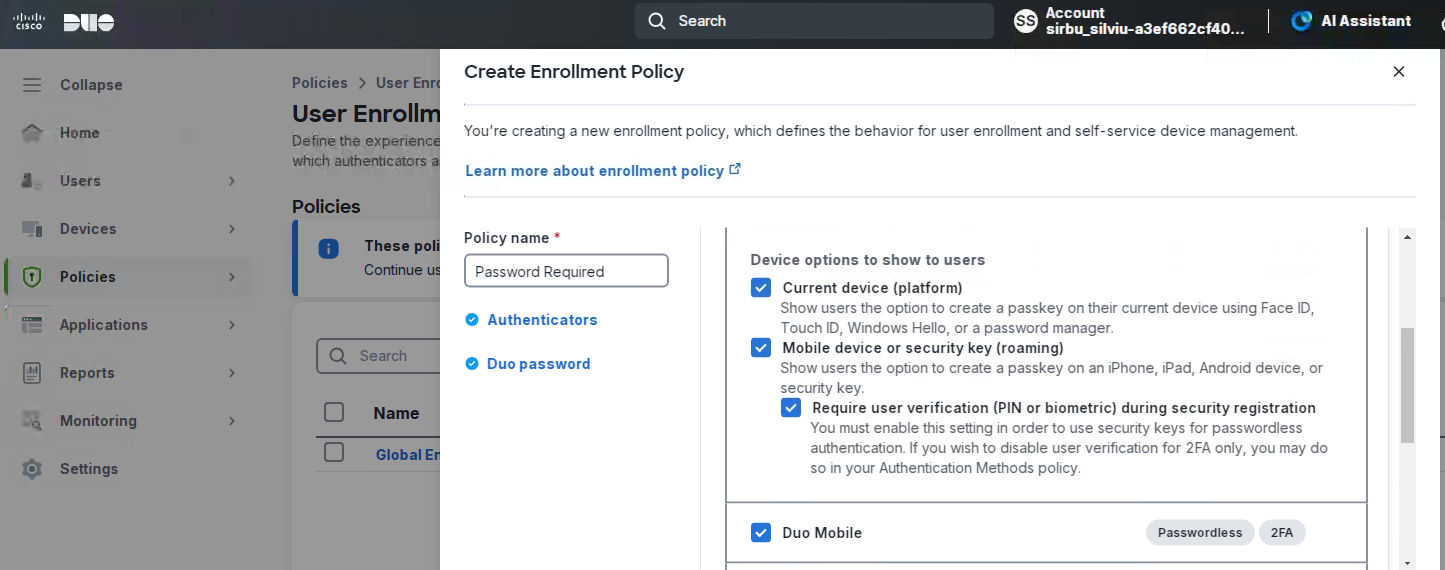Click the 2FA tag on Duo Mobile
Screen dimensions: 1445x570
(1282, 533)
